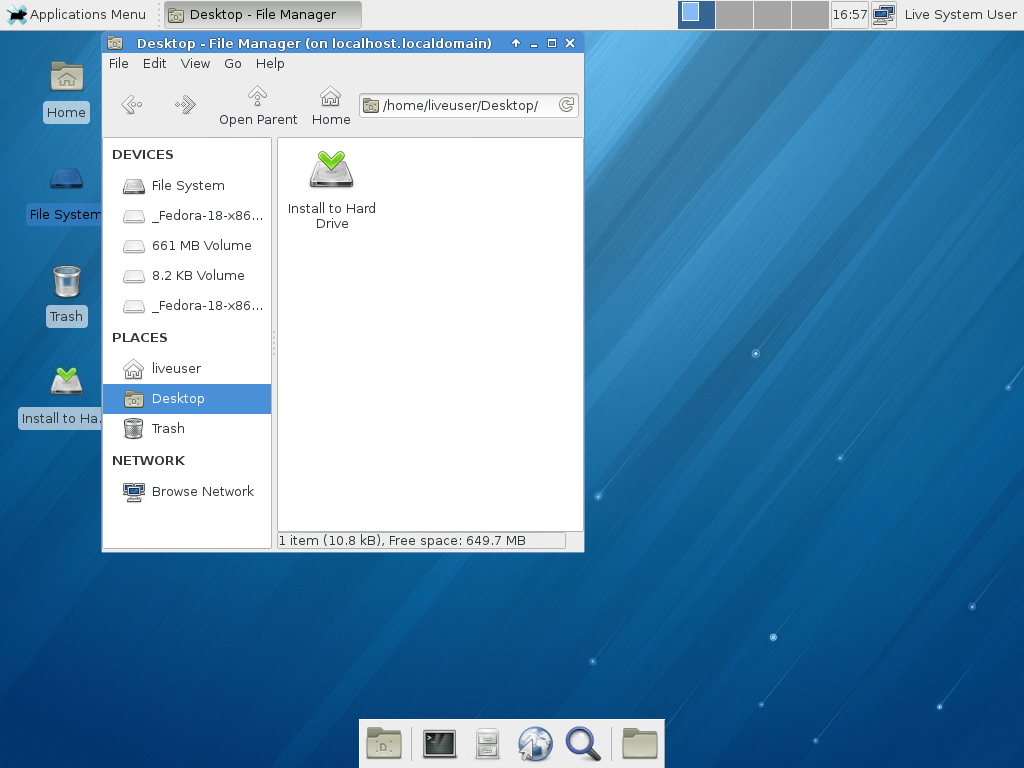The image size is (1024, 768).
Task: Open liveuser home in Places
Action: (187, 368)
